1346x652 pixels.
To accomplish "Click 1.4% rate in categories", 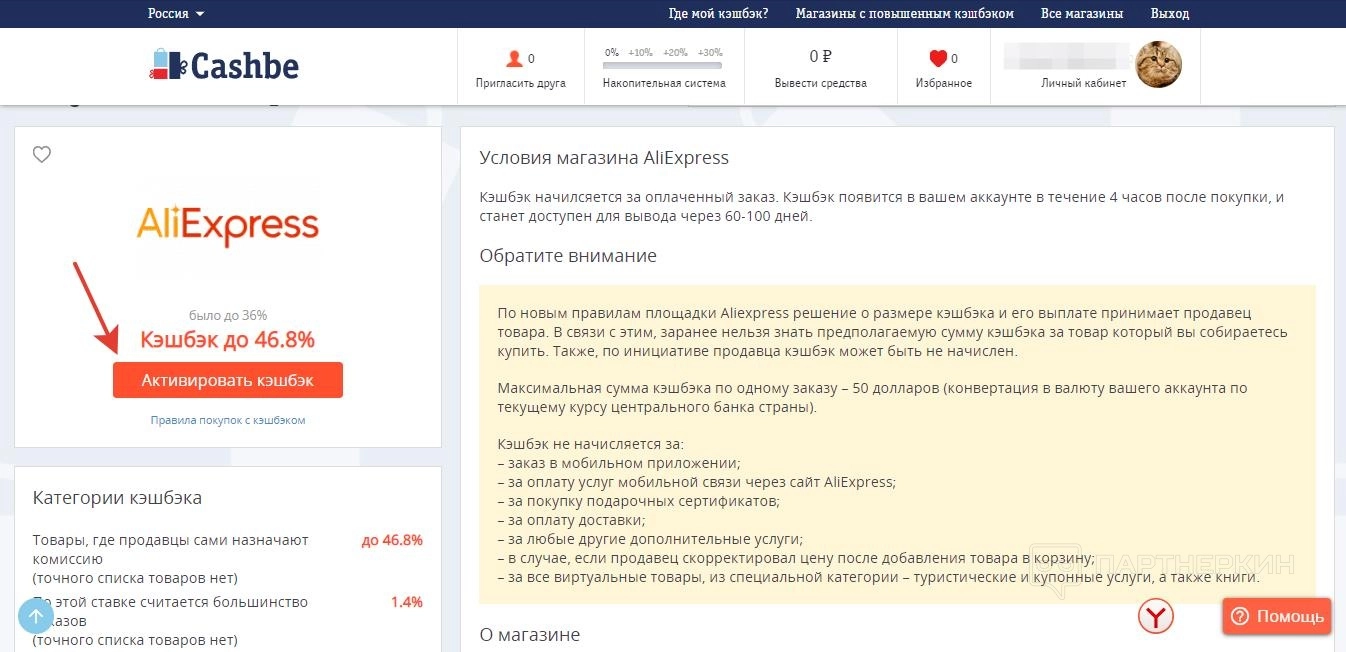I will (407, 602).
